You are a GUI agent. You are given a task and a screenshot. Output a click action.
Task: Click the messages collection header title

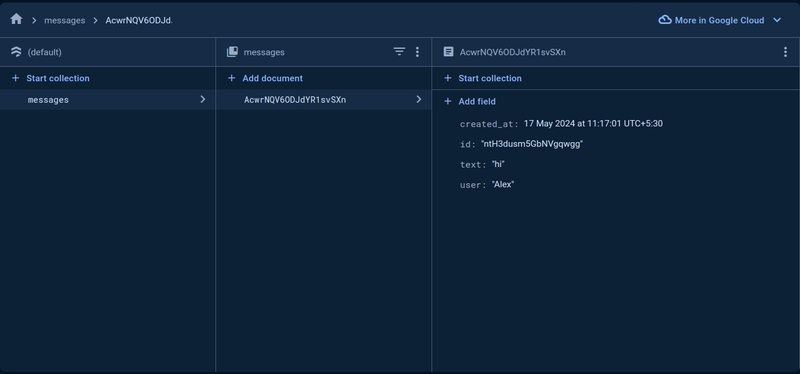tap(264, 52)
